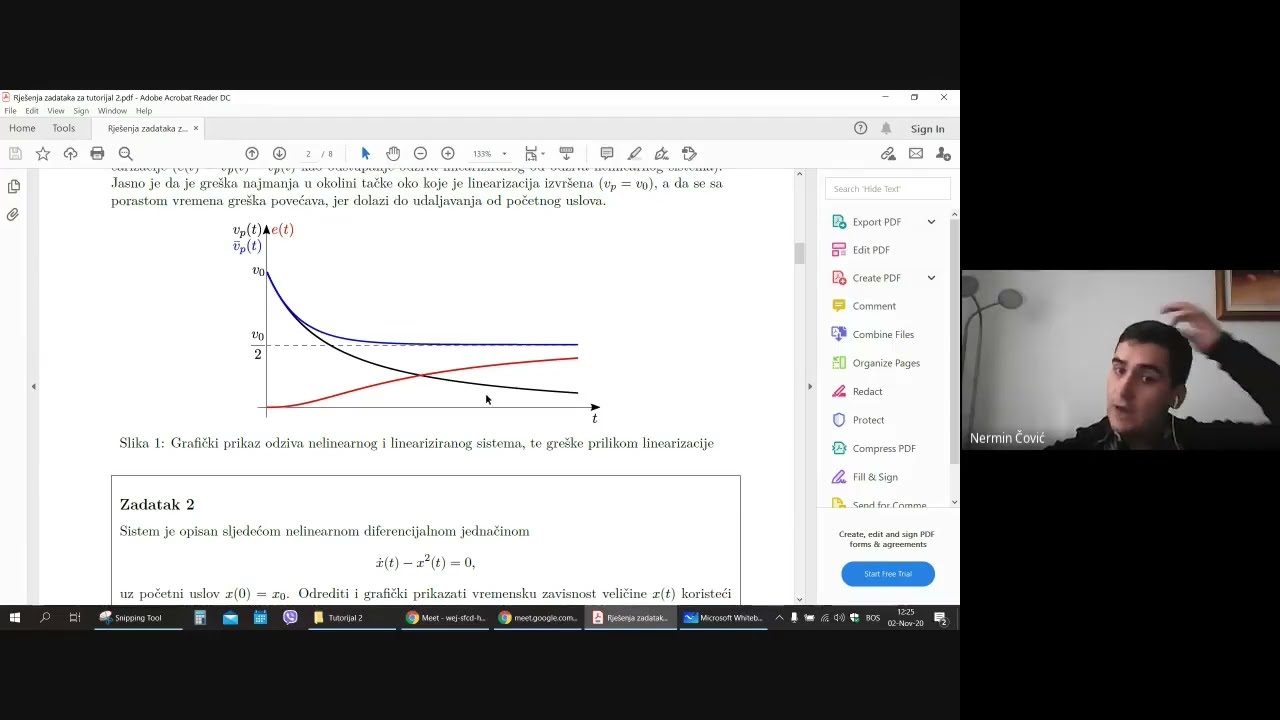Activate the hand pan tool
This screenshot has width=1280, height=720.
point(393,153)
